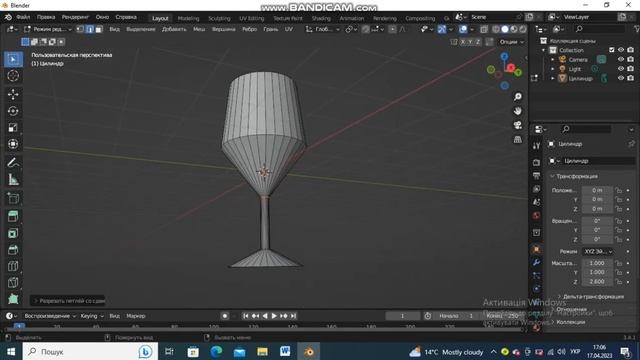Screen dimensions: 640x360
Task: Open the Tool properties tab
Action: pyautogui.click(x=536, y=146)
